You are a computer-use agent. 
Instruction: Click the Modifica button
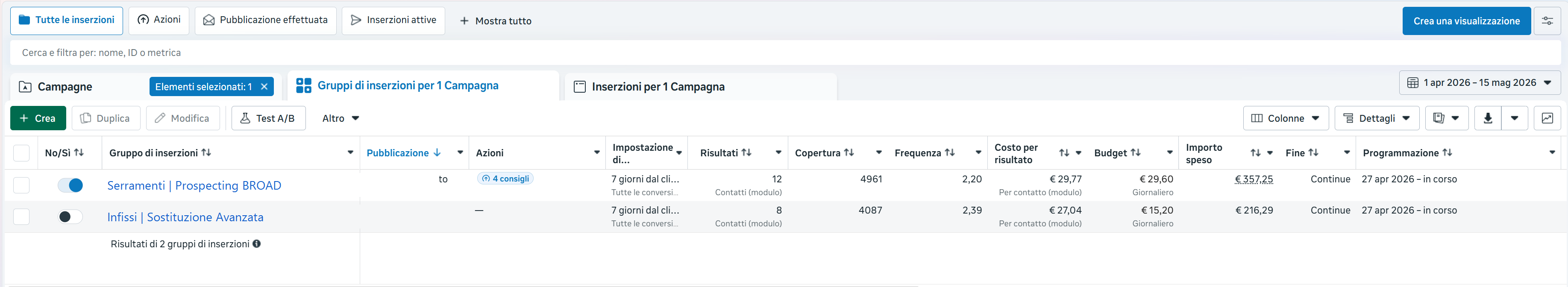(182, 118)
